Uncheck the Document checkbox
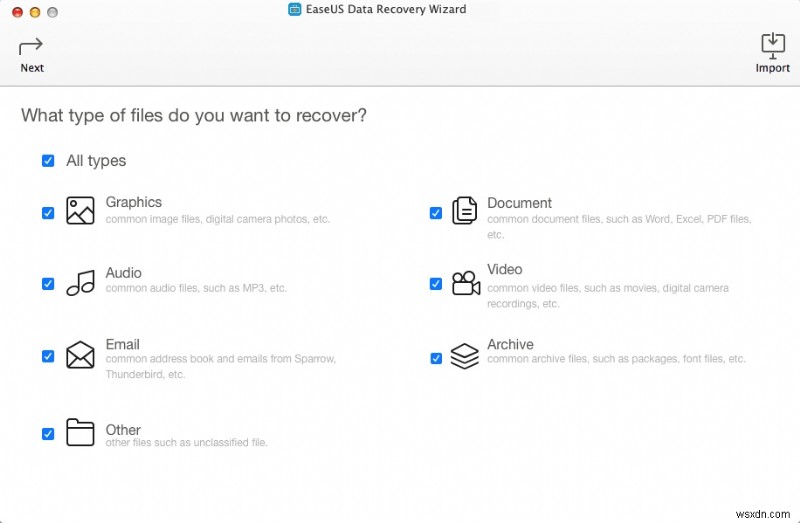 436,213
